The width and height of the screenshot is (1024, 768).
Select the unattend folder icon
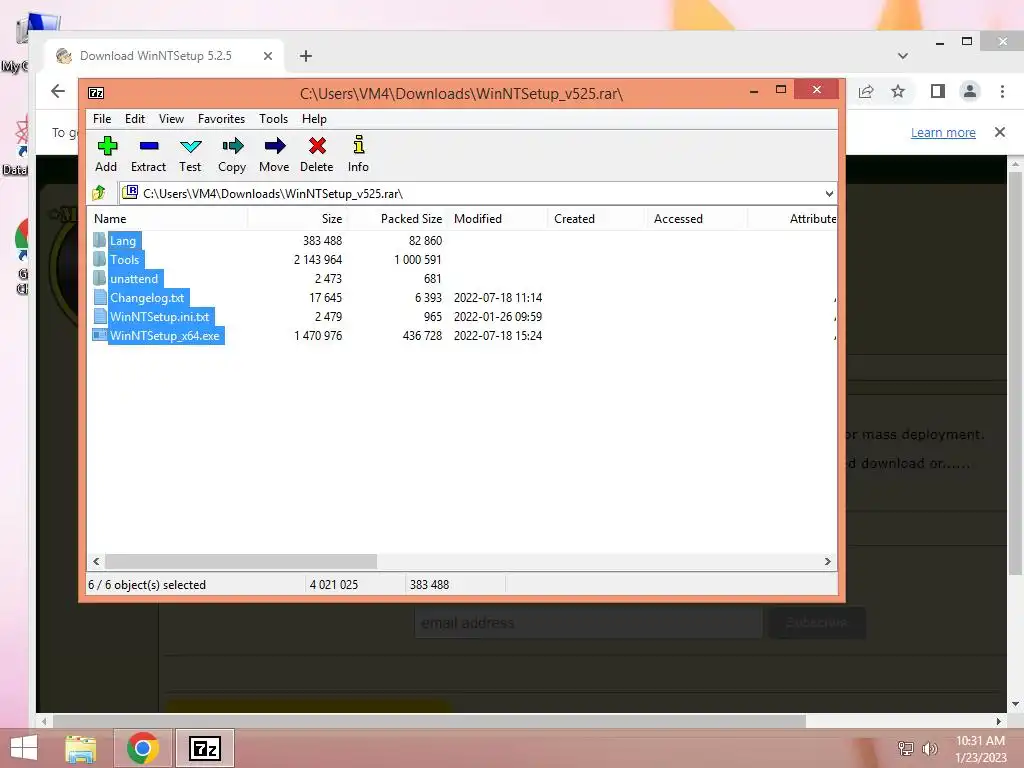pos(99,278)
